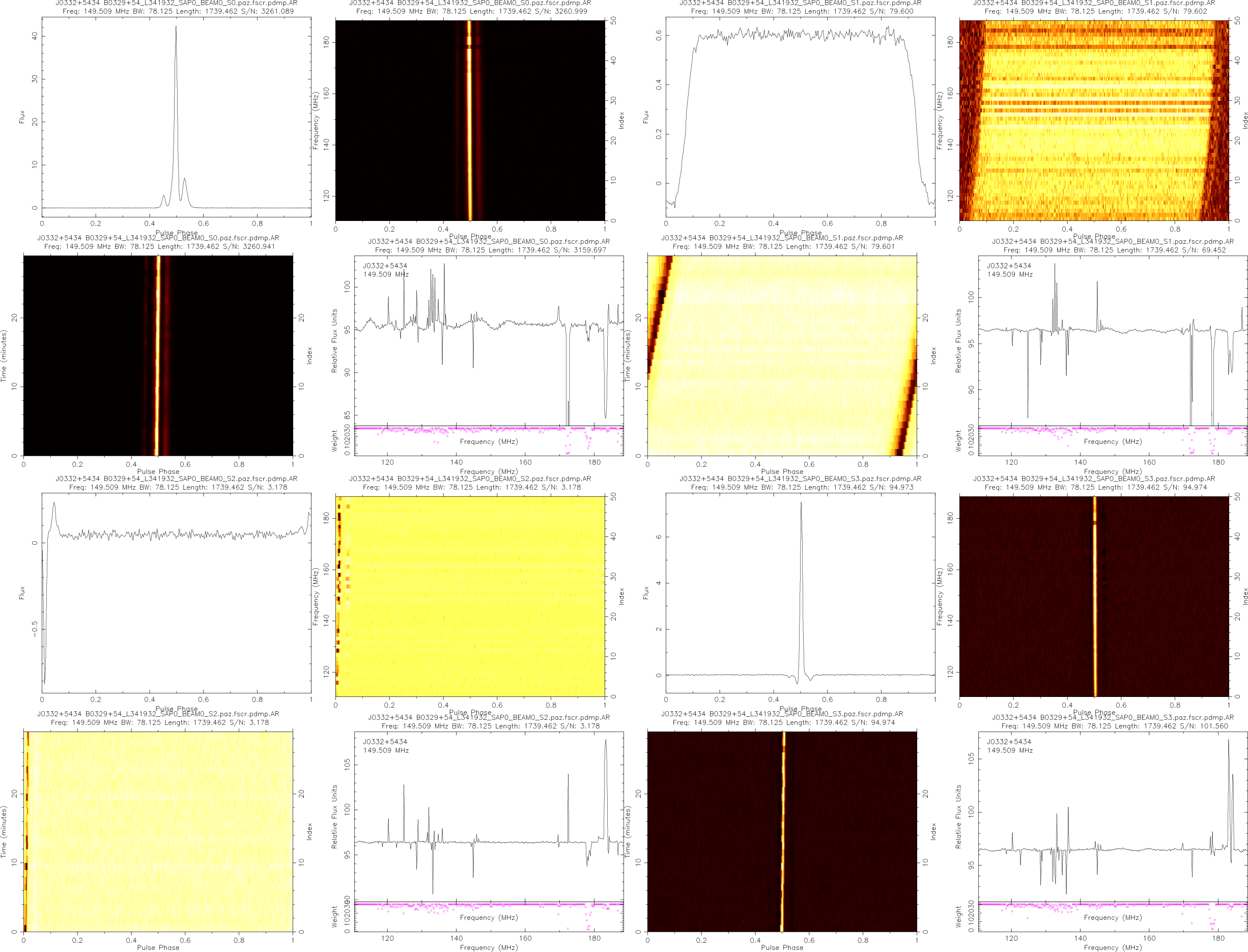Open the S1 flux profile plot
The height and width of the screenshot is (952, 1248).
(800, 116)
